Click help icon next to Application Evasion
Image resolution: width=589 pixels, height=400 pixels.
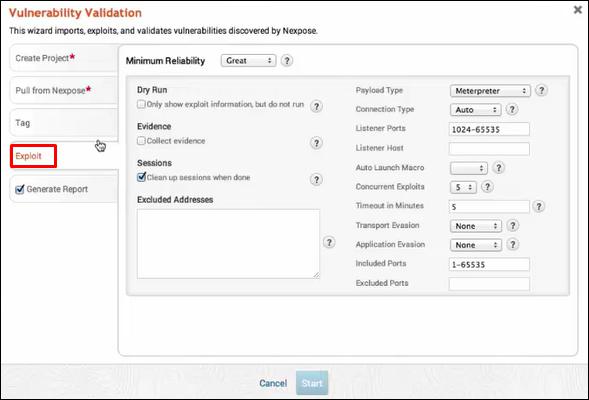tap(512, 245)
